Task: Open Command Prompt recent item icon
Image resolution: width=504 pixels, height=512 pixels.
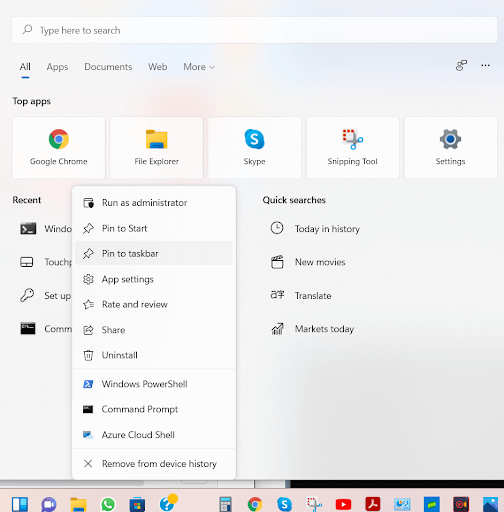Action: (x=28, y=329)
